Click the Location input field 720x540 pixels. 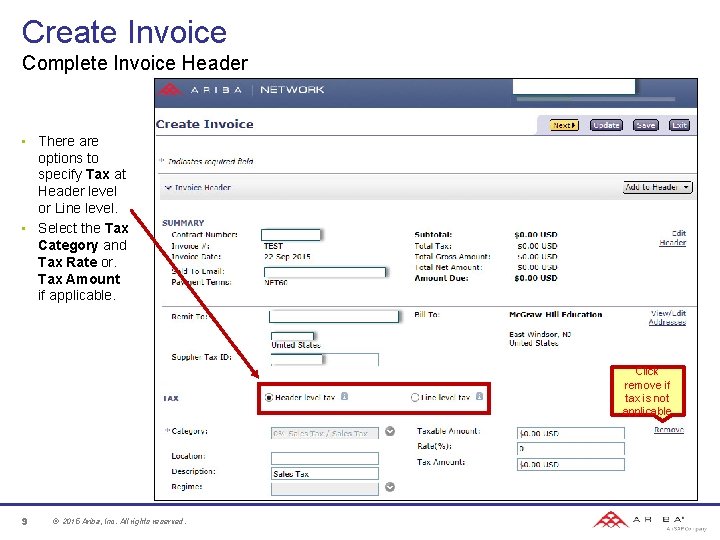tap(325, 458)
